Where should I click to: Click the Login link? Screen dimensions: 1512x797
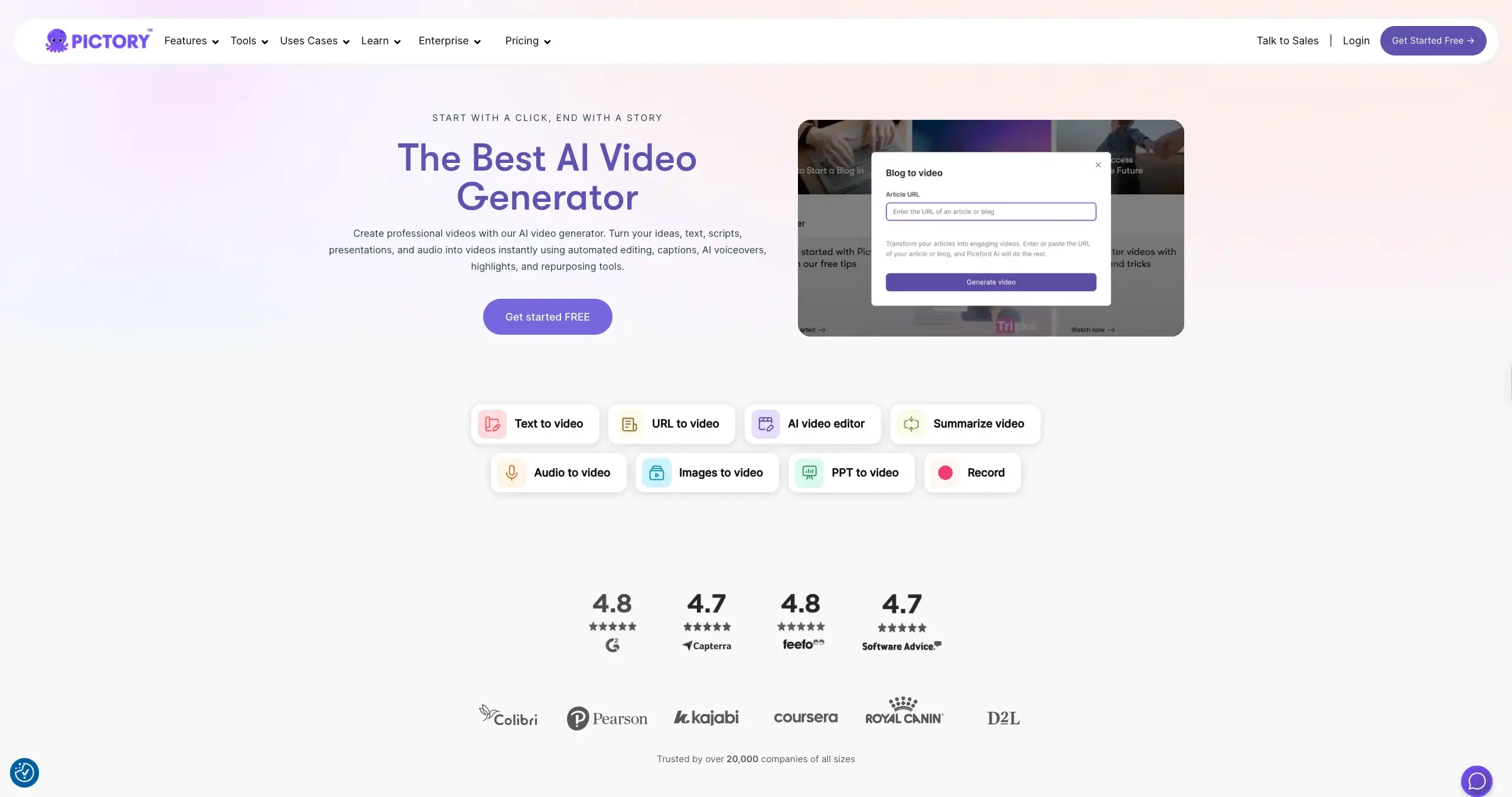[1355, 41]
